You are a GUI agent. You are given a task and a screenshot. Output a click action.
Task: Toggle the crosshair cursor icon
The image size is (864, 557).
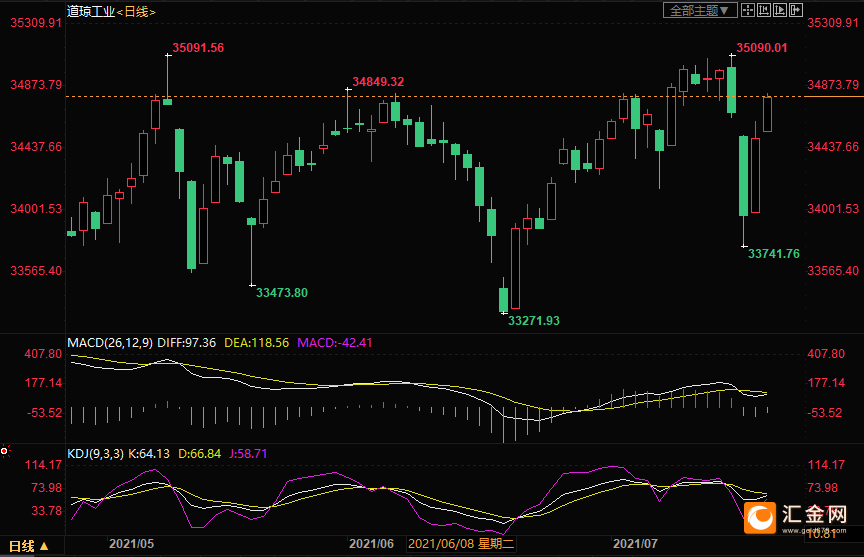[748, 10]
